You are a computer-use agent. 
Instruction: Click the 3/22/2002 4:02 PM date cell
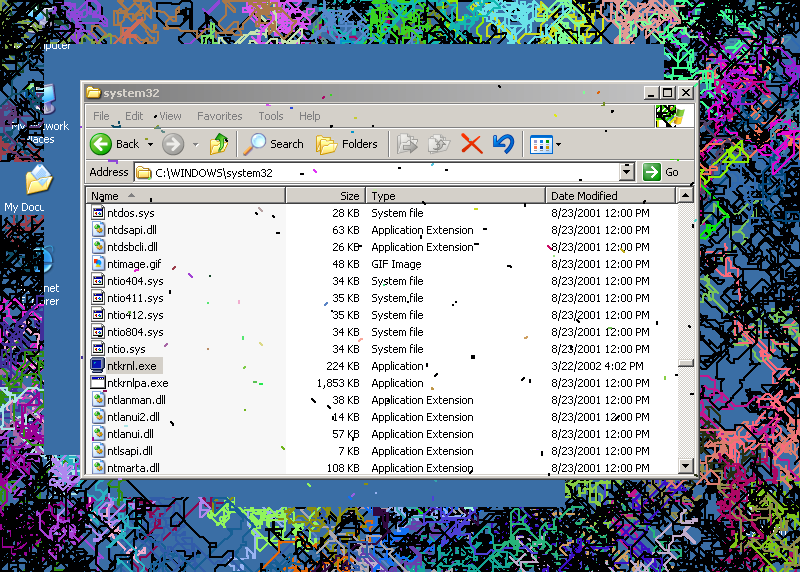point(597,366)
